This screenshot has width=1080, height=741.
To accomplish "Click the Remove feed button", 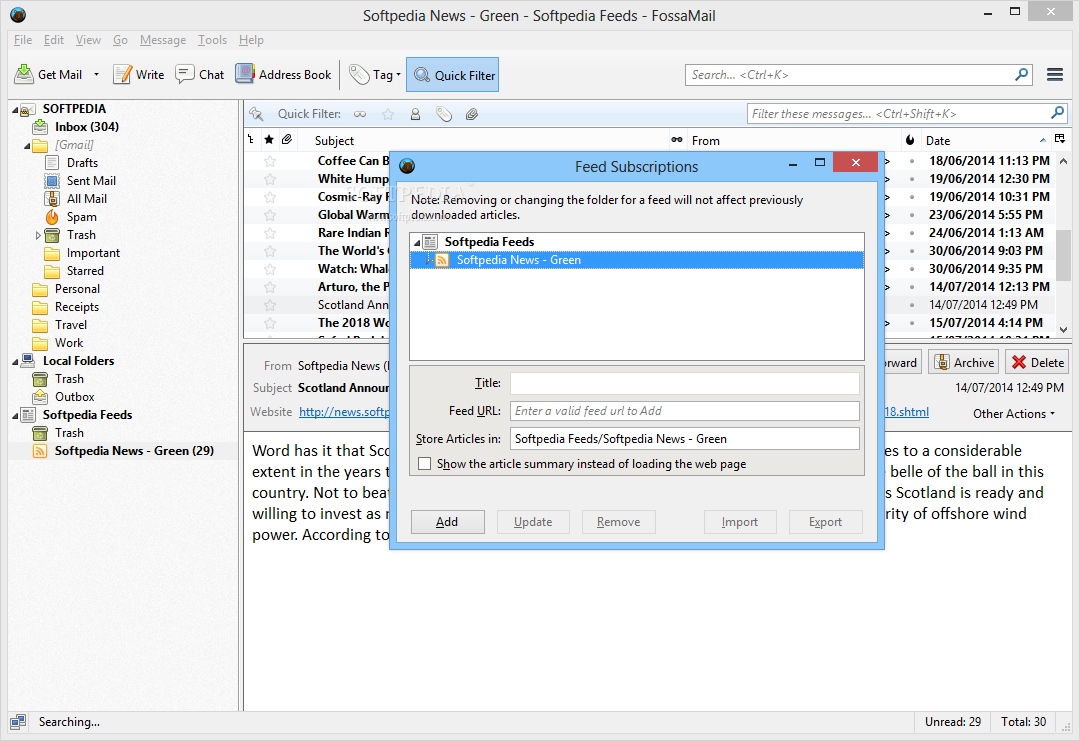I will click(x=619, y=522).
